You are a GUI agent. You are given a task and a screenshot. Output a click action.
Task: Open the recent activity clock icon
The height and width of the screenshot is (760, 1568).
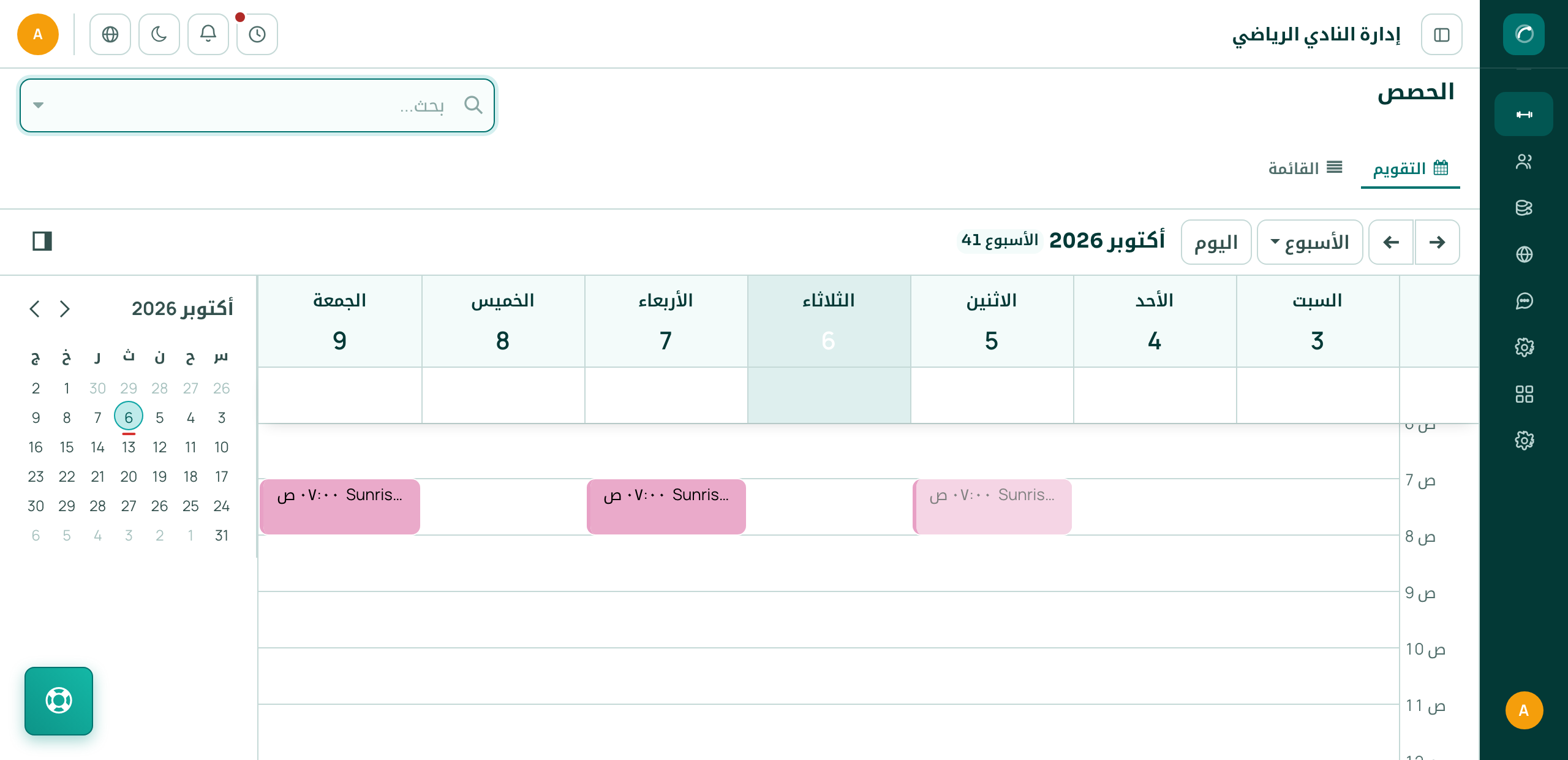[x=257, y=34]
